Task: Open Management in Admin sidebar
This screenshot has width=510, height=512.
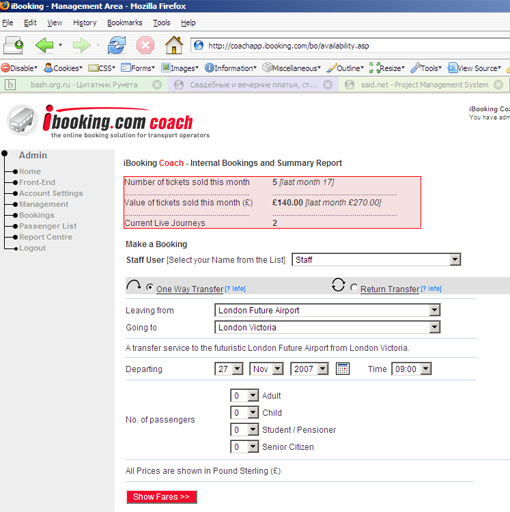Action: (44, 204)
